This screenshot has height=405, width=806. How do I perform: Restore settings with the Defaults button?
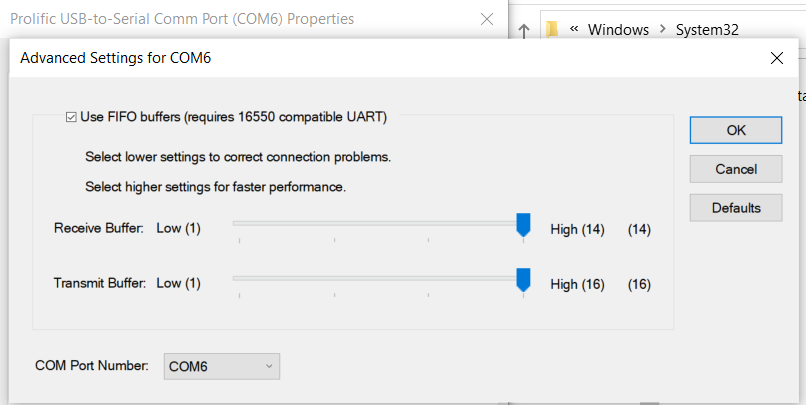point(736,208)
